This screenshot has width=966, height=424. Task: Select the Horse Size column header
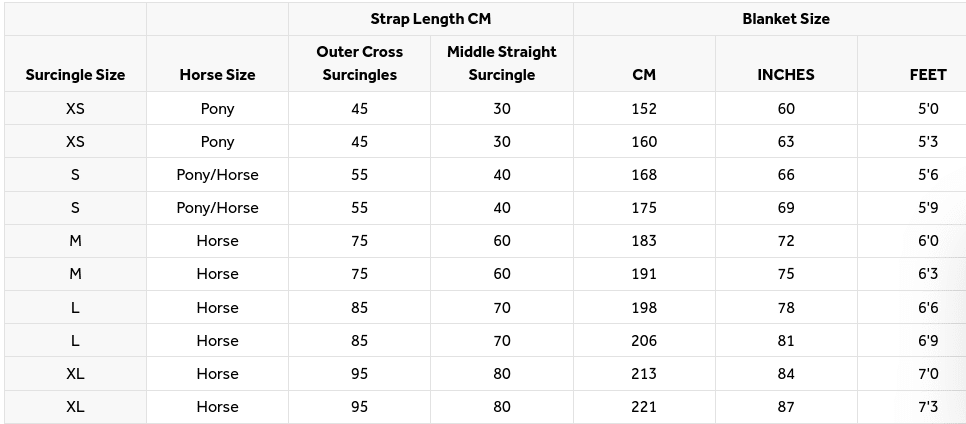217,75
